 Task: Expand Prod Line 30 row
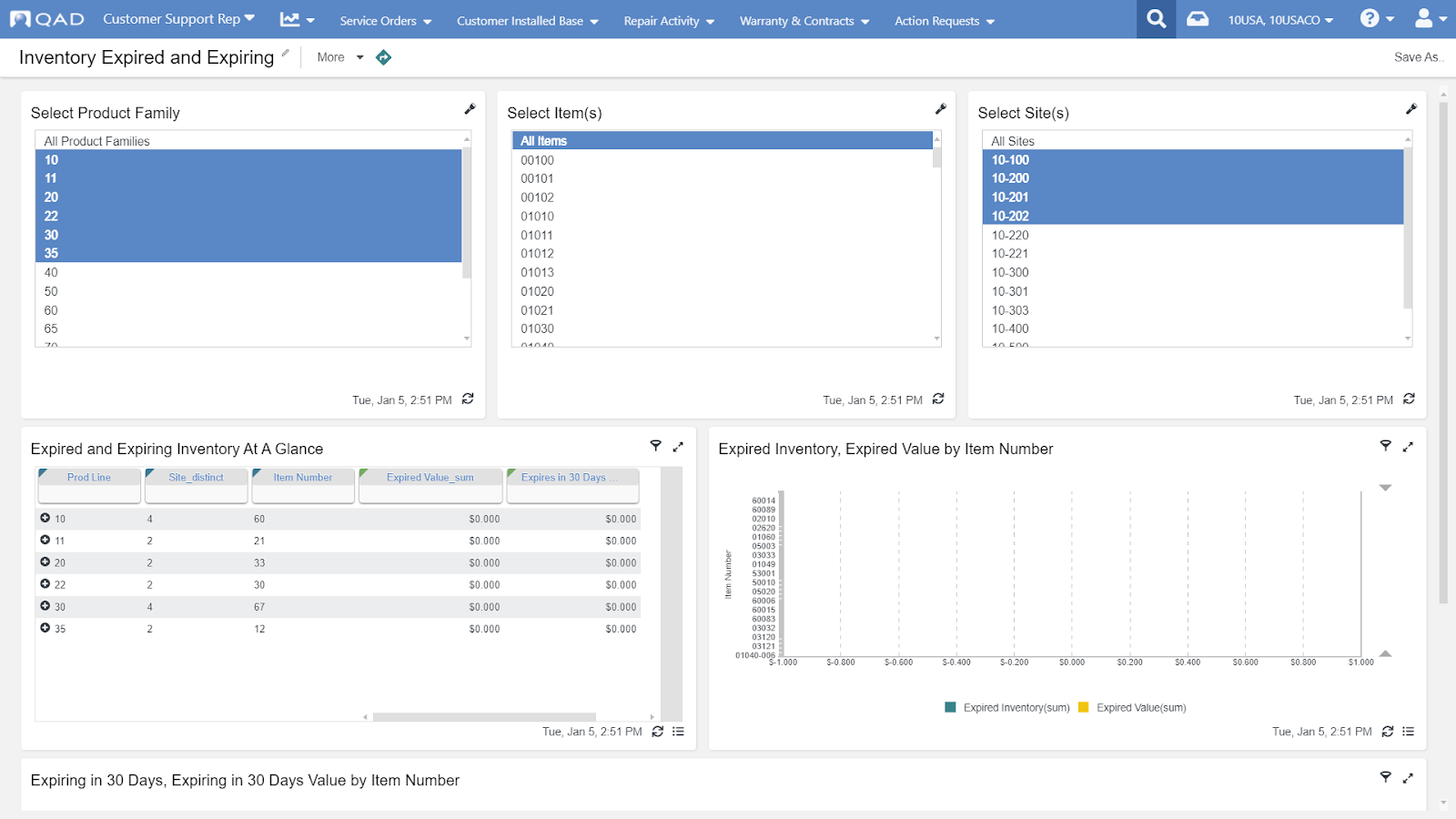point(45,606)
